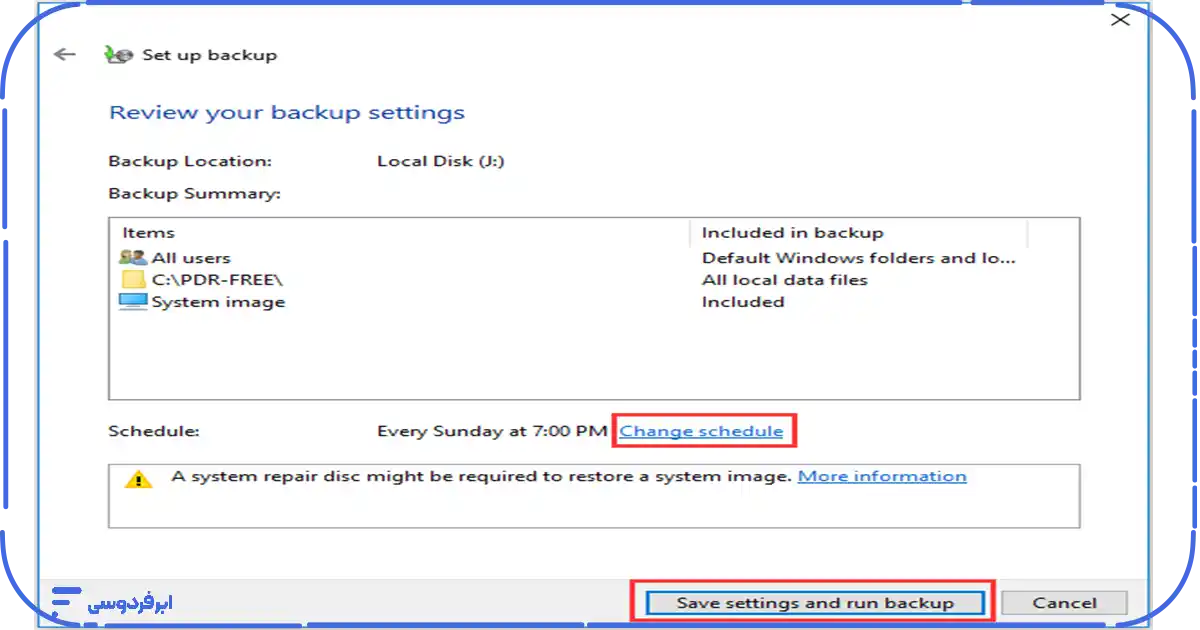Screen dimensions: 1200x630
Task: Click the System image monitor icon
Action: pos(133,302)
